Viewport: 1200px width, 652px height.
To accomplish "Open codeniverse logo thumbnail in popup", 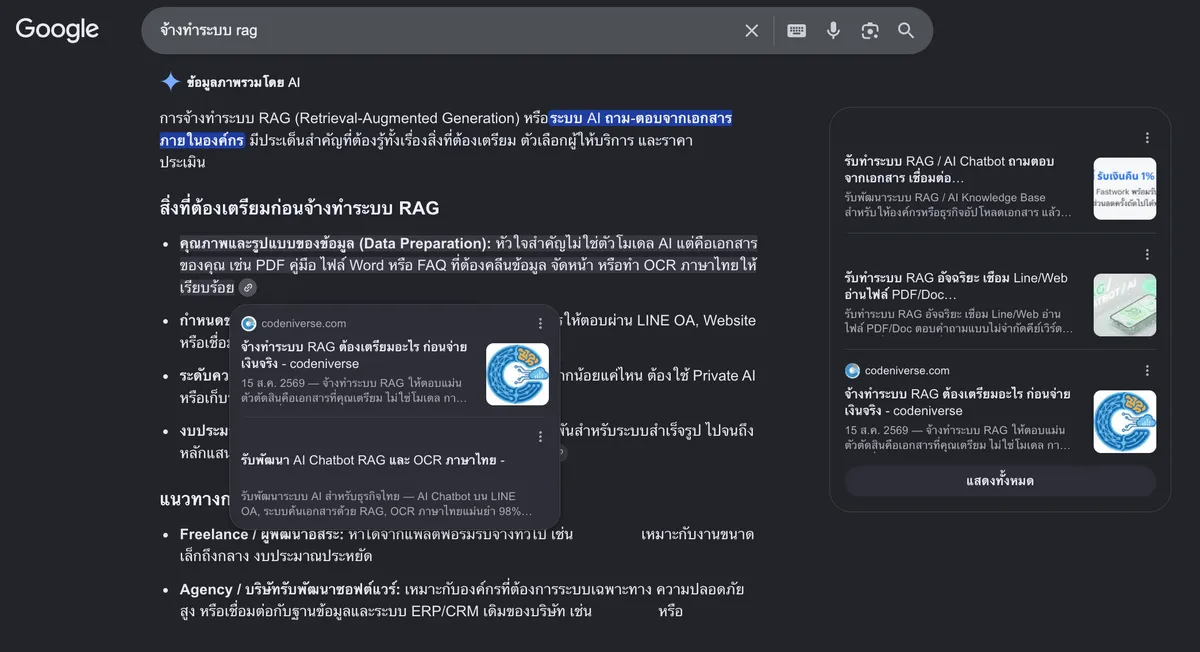I will [x=517, y=374].
